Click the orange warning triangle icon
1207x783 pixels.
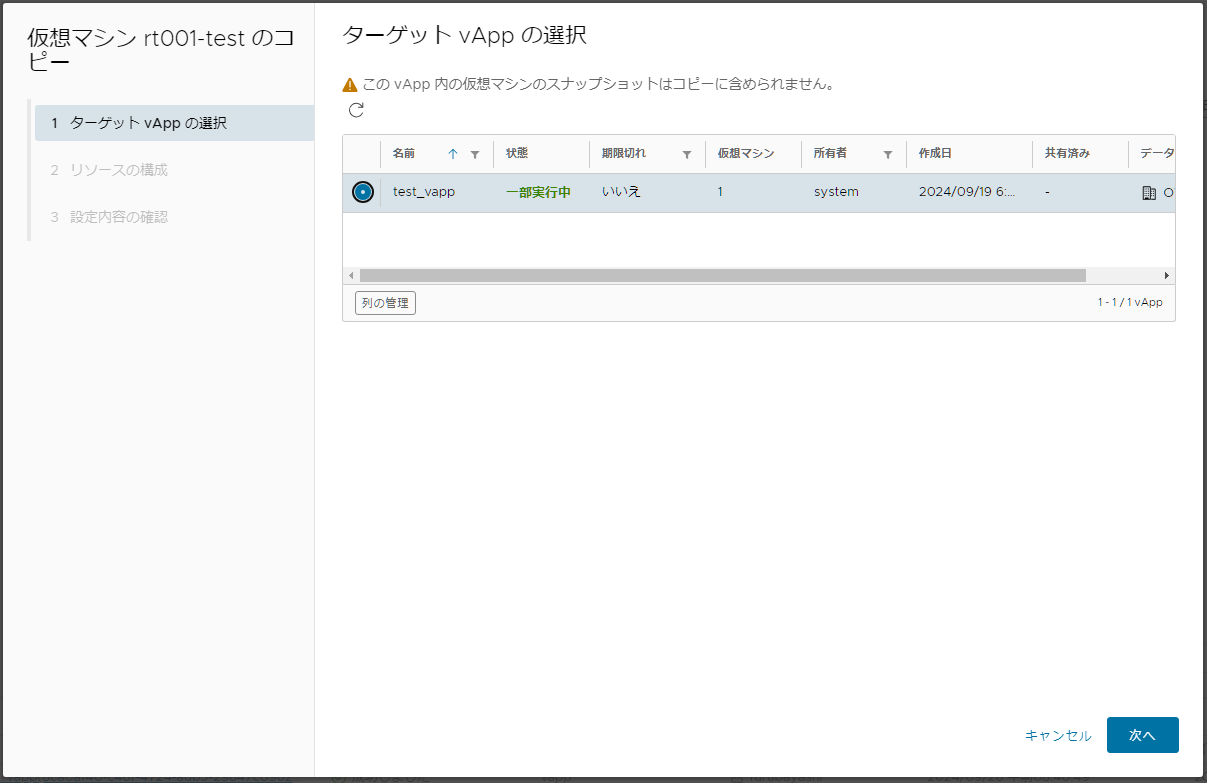350,85
